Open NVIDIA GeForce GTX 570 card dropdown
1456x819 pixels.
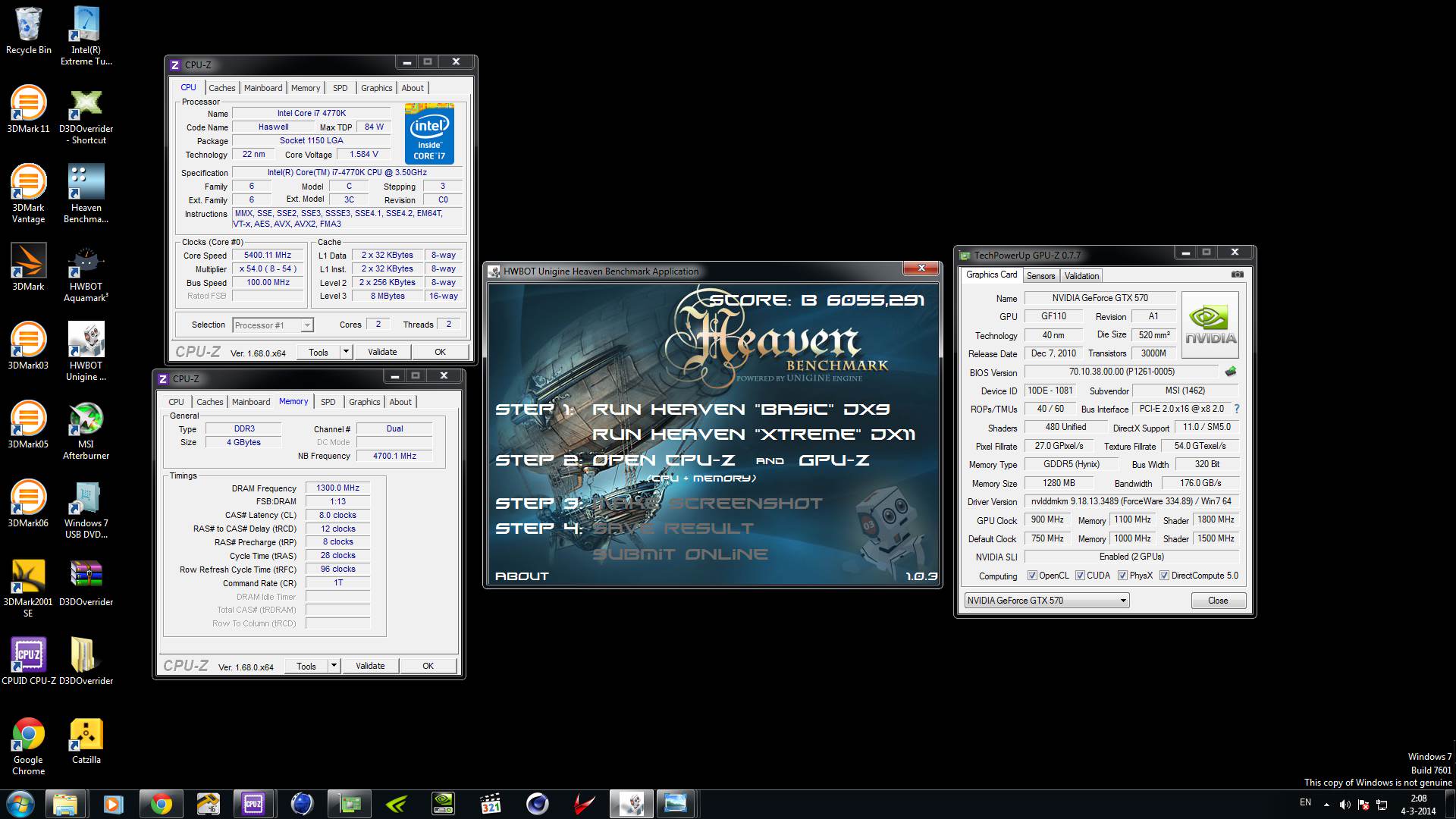pos(1047,601)
